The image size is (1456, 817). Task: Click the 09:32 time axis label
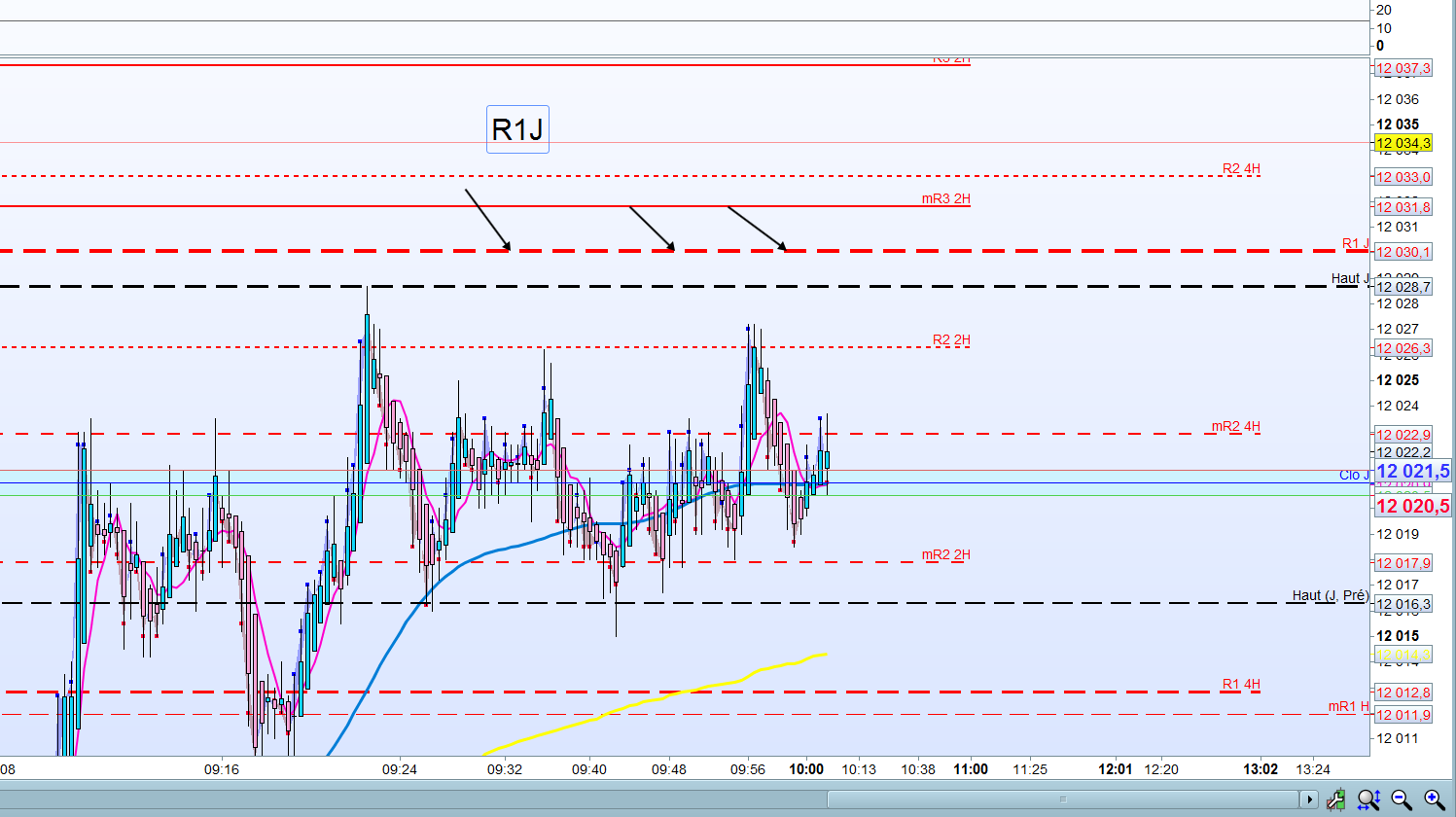(x=505, y=769)
